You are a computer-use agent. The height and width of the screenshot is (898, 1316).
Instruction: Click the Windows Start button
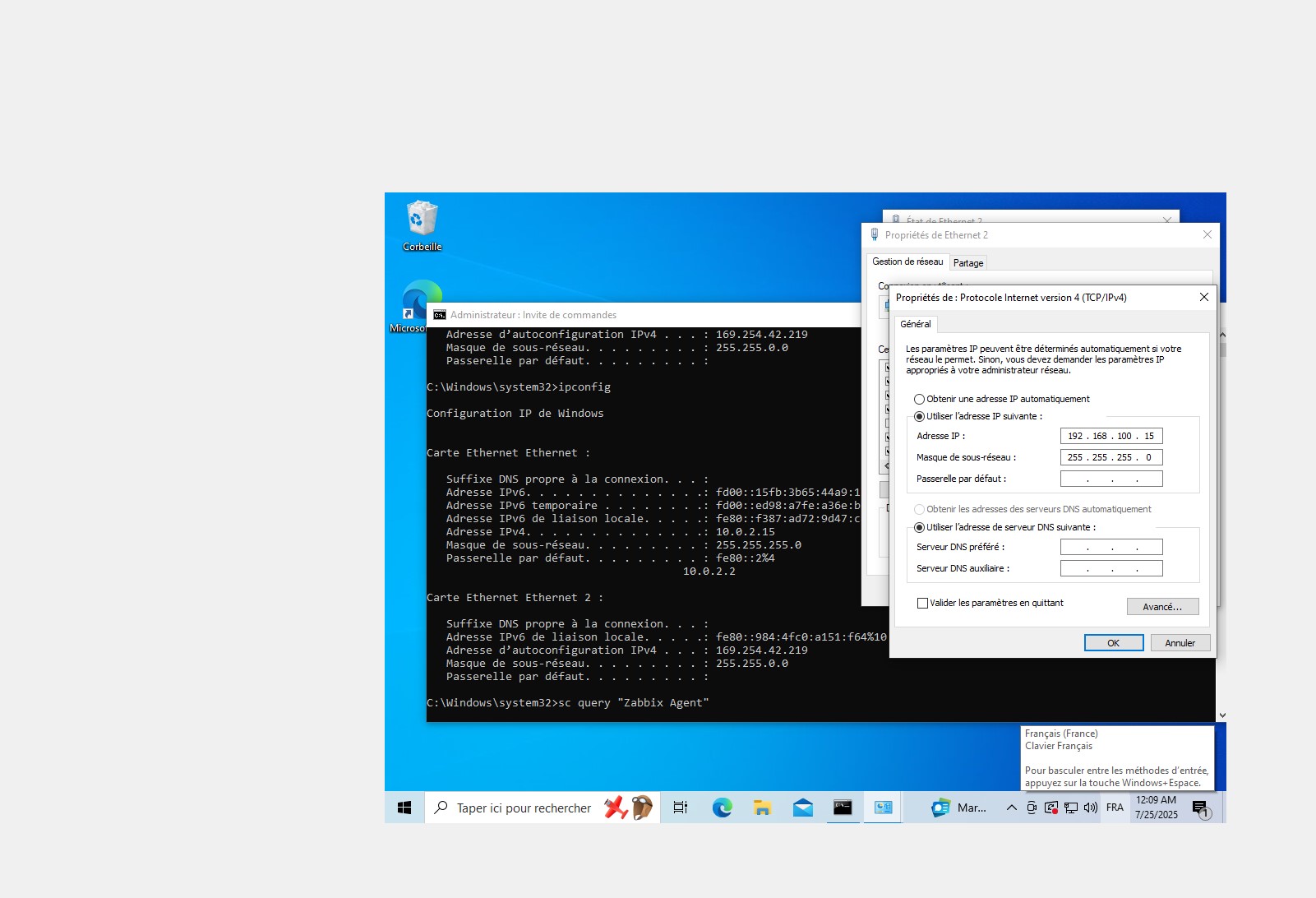[404, 808]
